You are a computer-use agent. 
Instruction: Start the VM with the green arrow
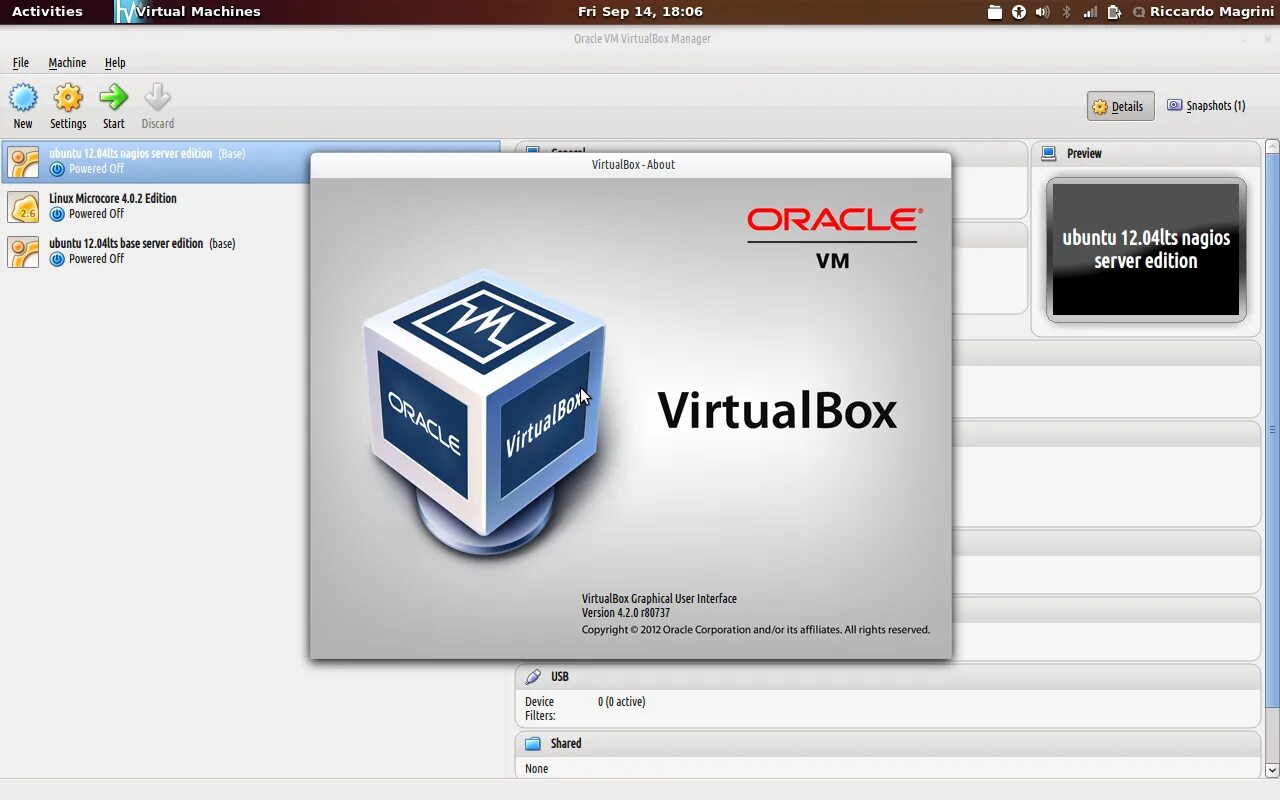point(114,97)
